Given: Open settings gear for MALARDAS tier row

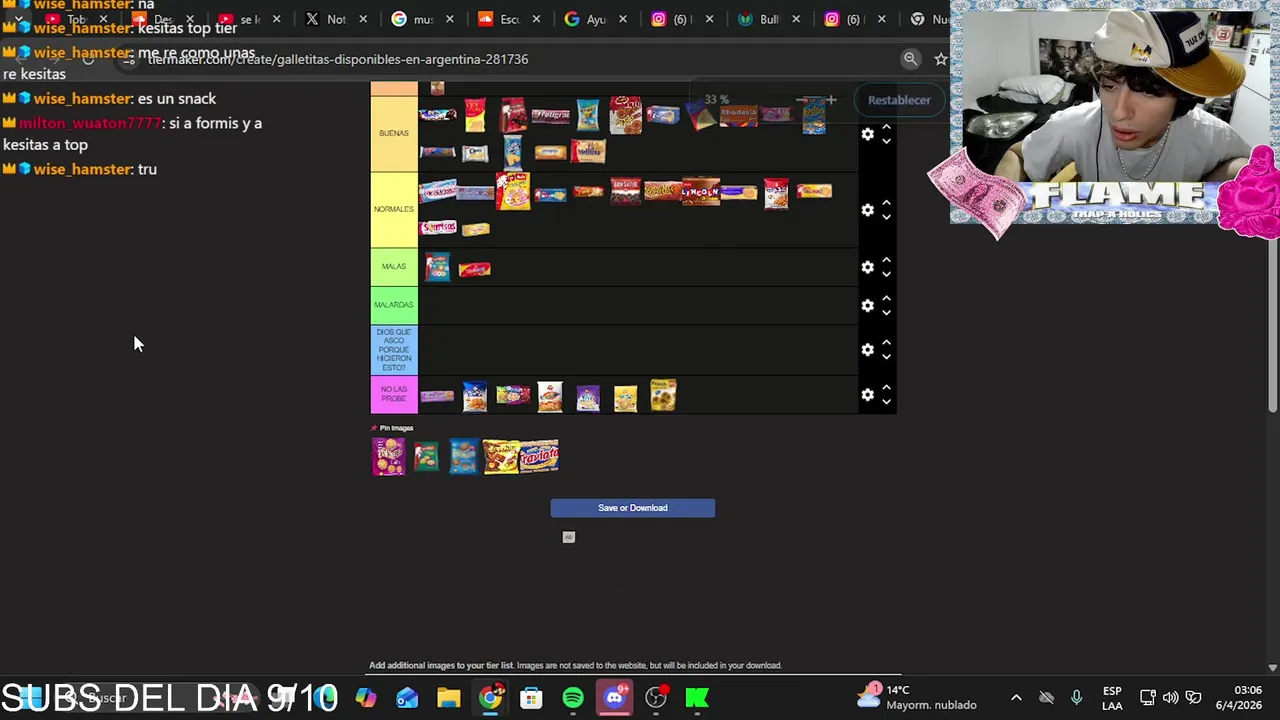Looking at the screenshot, I should click(x=867, y=305).
